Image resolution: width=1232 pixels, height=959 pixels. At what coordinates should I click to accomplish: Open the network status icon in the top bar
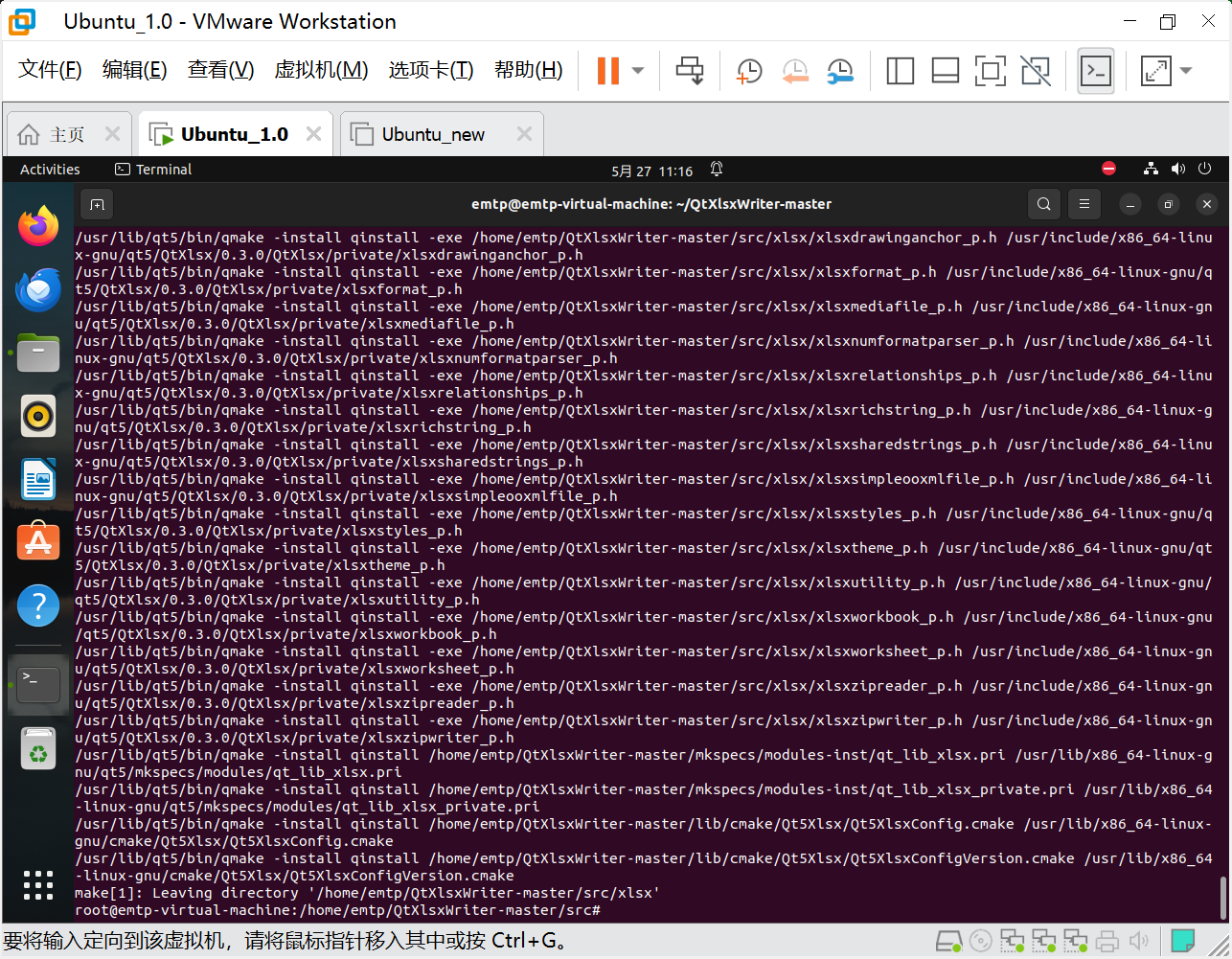pos(1151,169)
